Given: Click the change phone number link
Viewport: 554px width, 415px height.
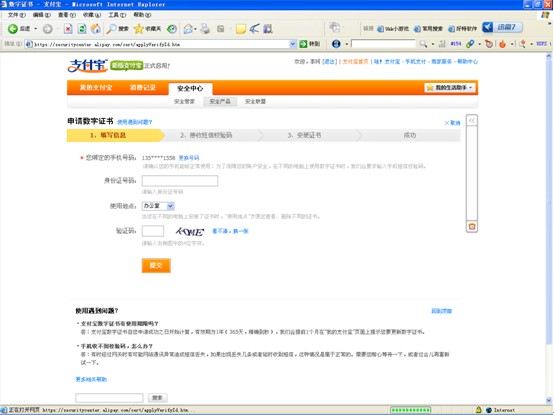Looking at the screenshot, I should click(189, 158).
